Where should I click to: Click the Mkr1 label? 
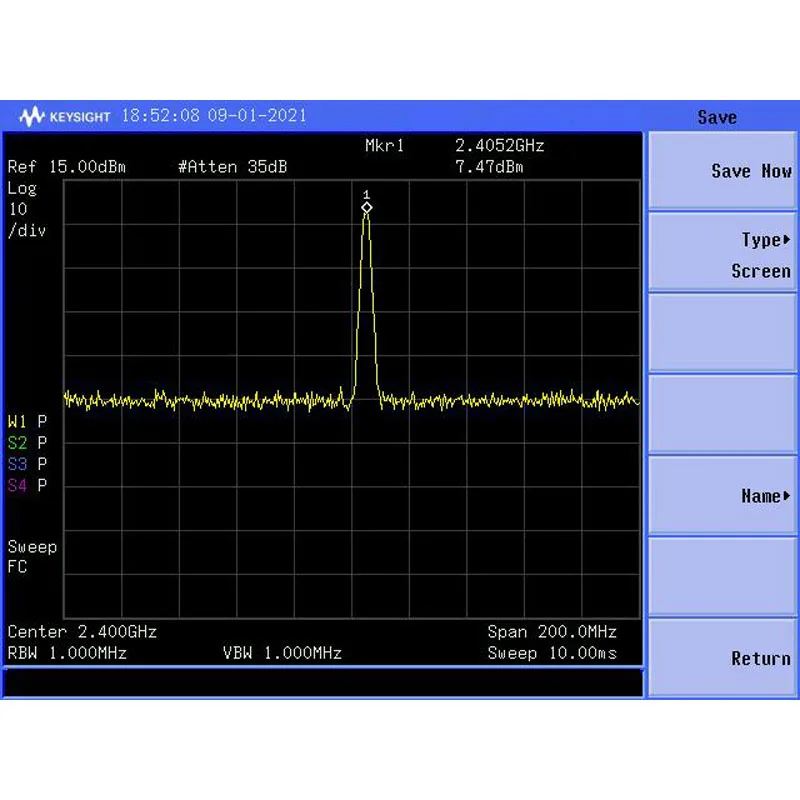tap(384, 146)
